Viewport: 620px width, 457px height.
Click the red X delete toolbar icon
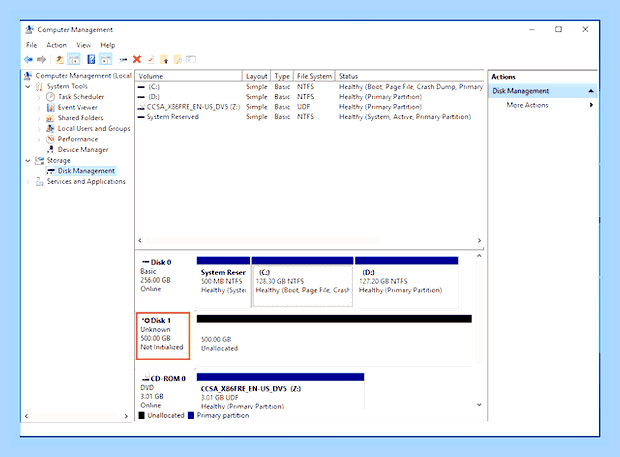pos(137,59)
